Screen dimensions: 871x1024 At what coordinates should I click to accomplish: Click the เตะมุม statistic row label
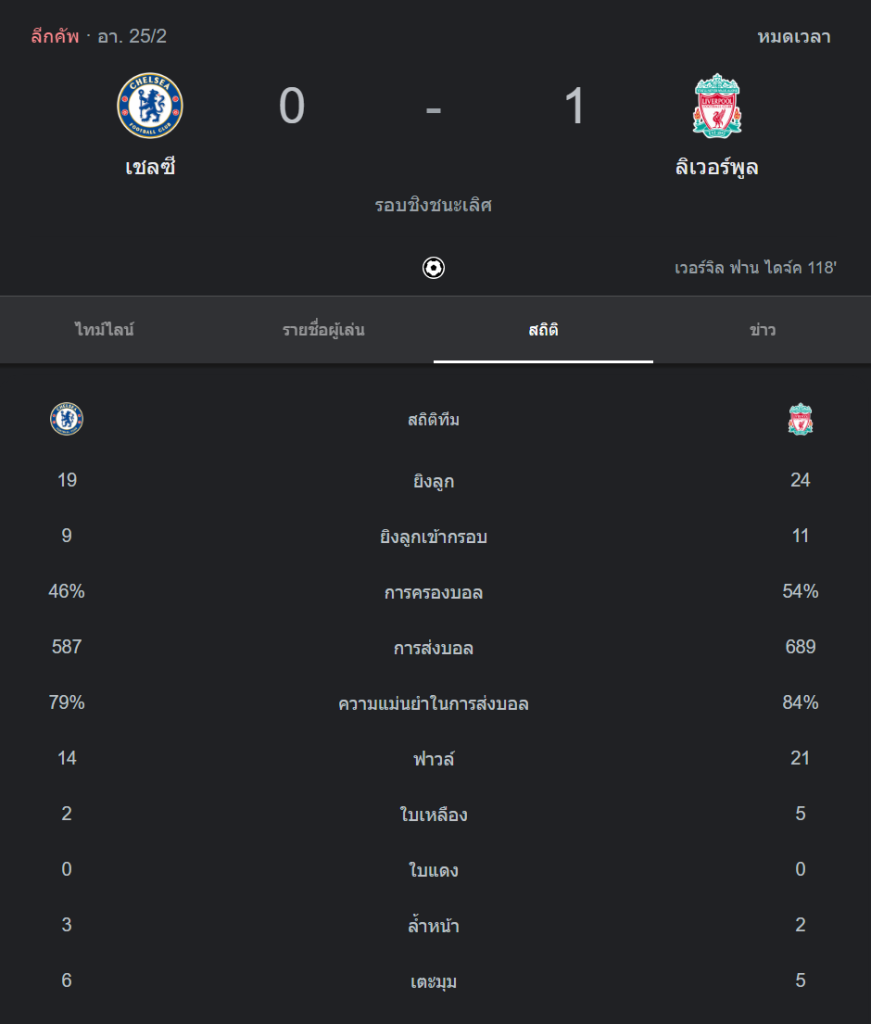tap(434, 982)
